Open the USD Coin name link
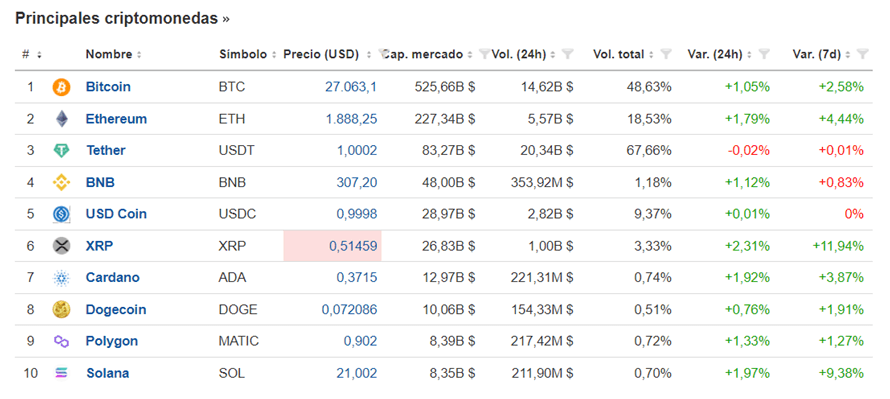The width and height of the screenshot is (890, 399). [116, 214]
